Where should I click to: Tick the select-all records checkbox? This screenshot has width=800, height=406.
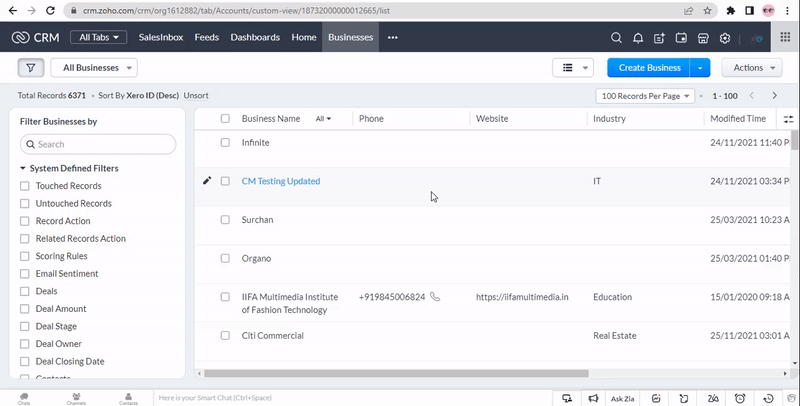point(225,118)
